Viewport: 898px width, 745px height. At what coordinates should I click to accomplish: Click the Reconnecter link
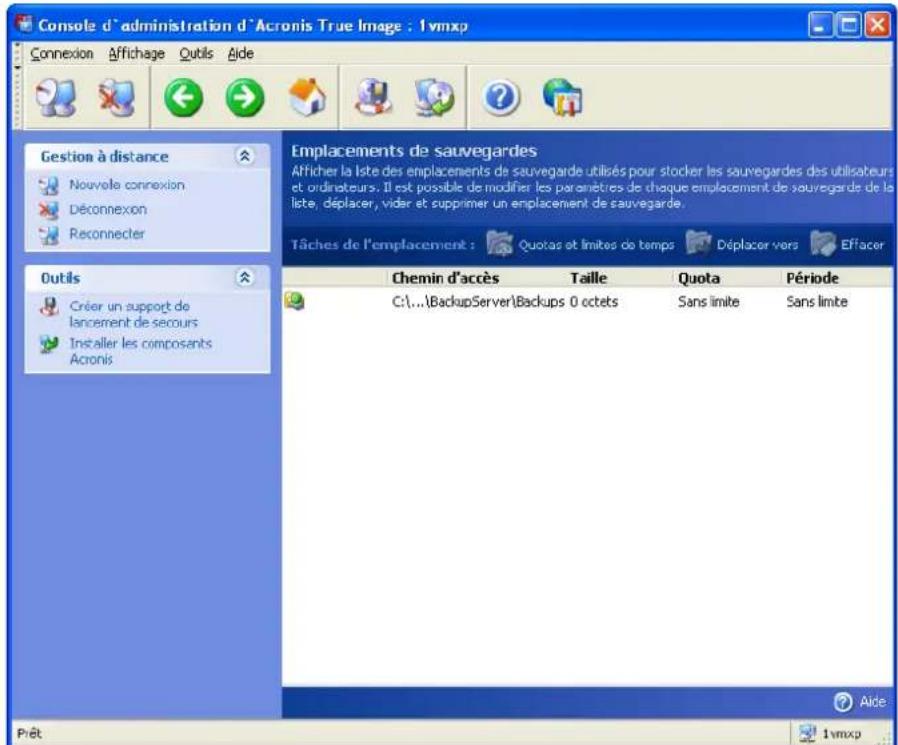click(107, 234)
